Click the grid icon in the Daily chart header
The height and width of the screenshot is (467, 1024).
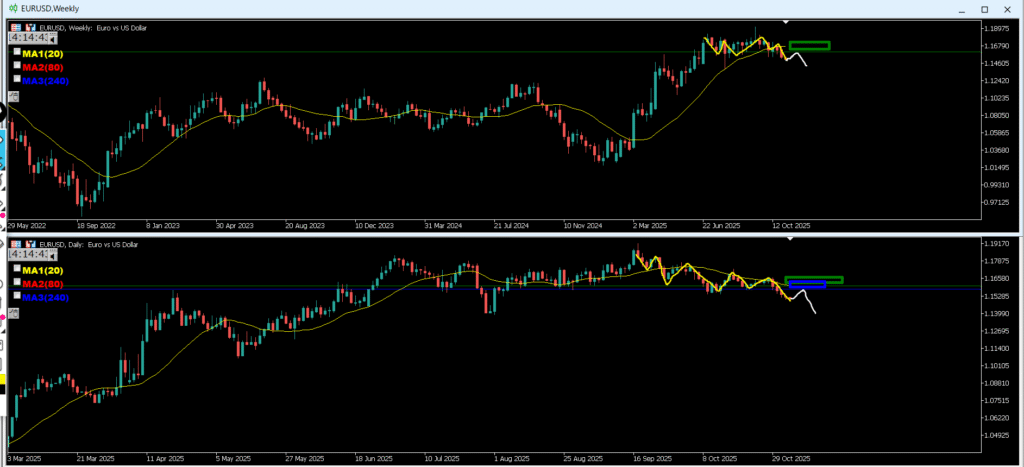(16, 244)
